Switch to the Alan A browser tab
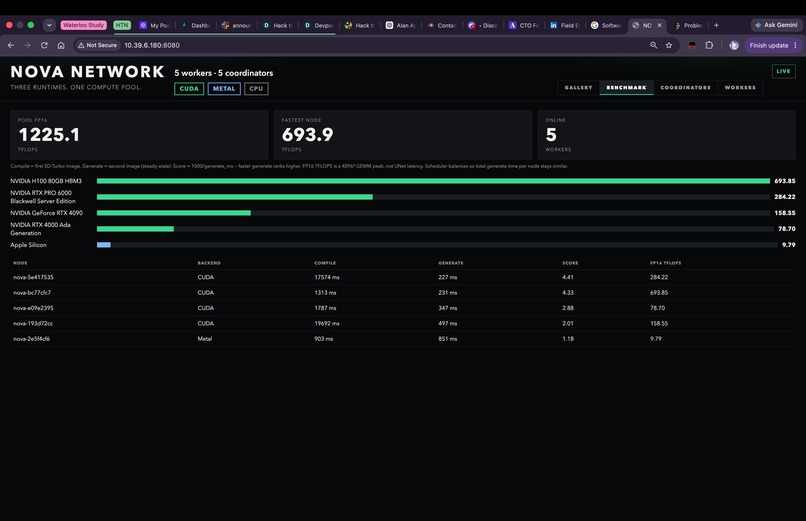The image size is (806, 521). click(401, 25)
